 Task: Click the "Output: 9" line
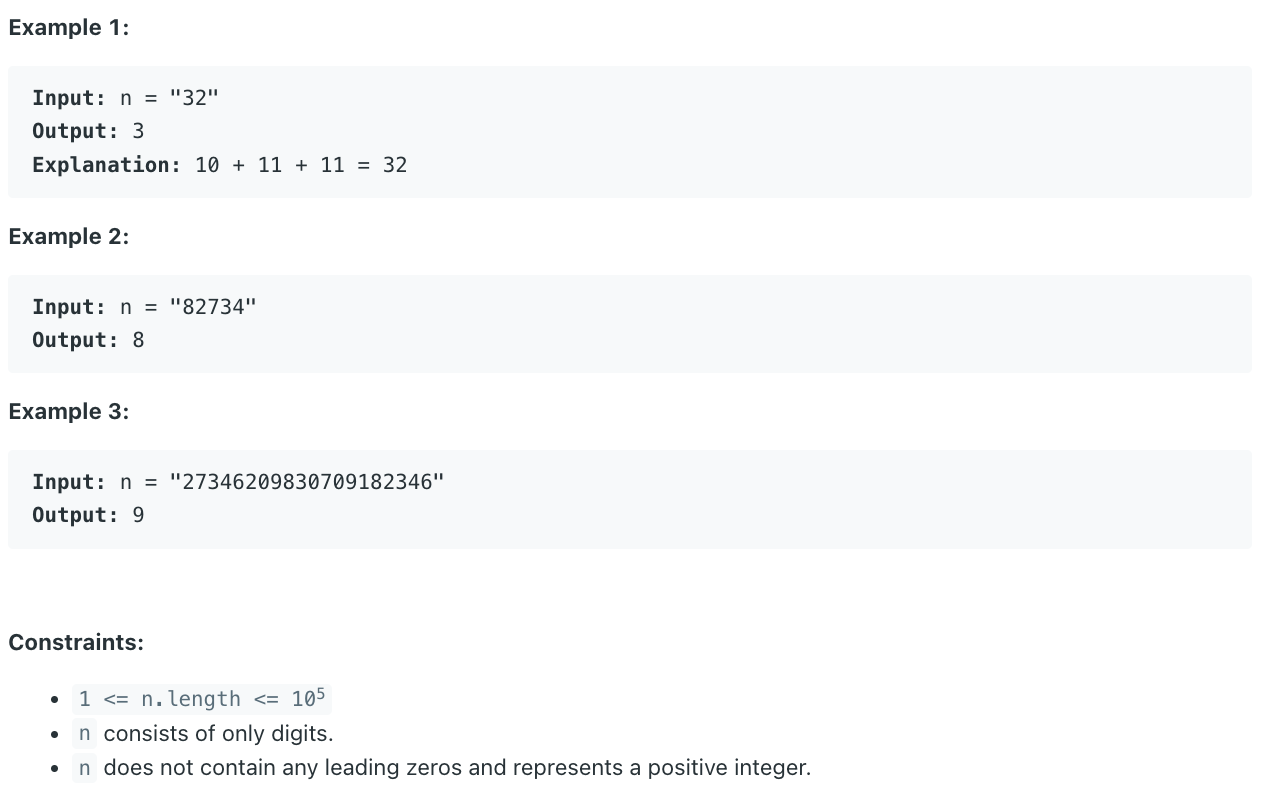coord(88,515)
